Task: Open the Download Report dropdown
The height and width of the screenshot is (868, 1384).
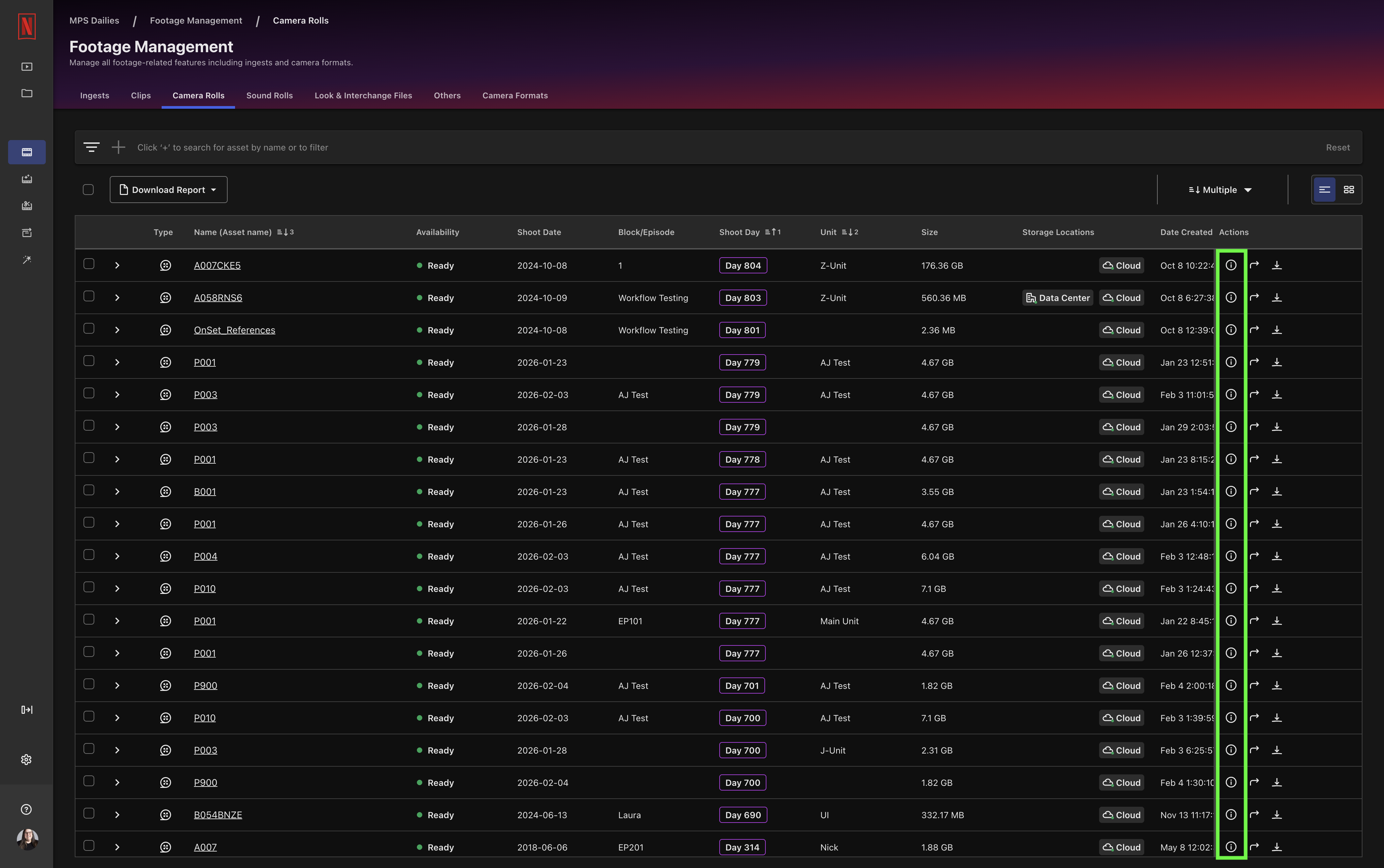Action: point(168,190)
